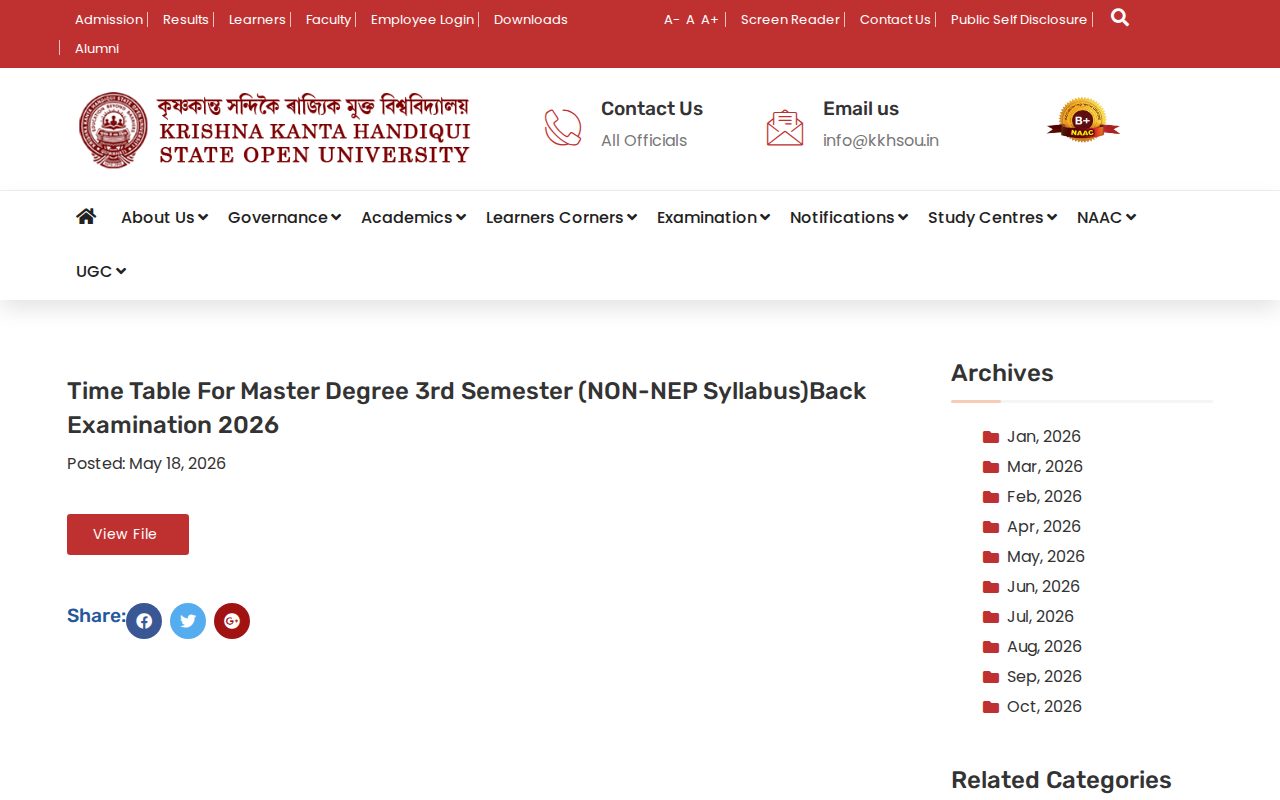Reset font size with A
Screen dimensions: 1280x800
[690, 19]
